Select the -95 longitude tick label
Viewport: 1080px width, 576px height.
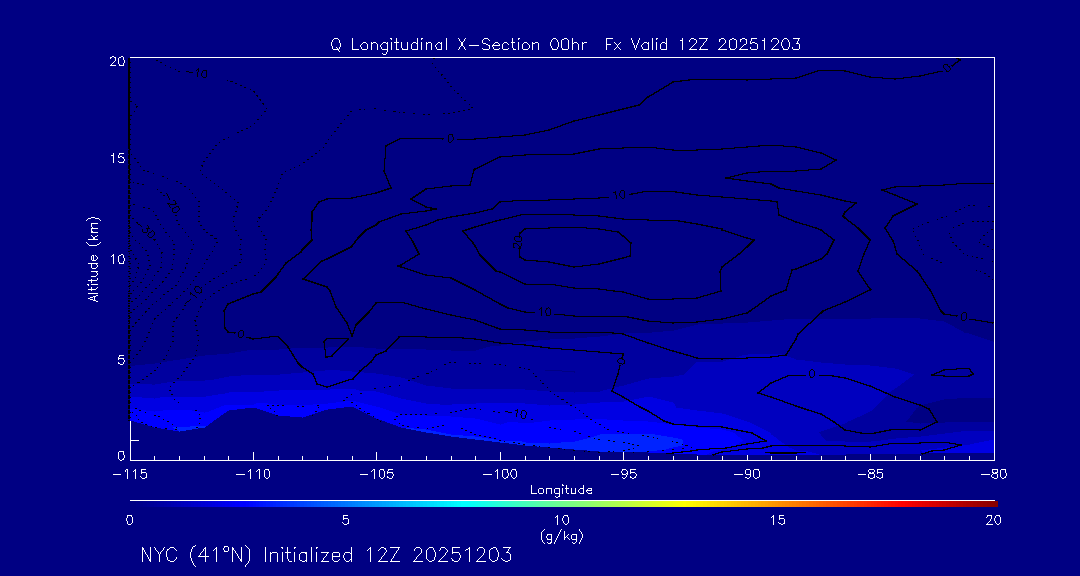coord(623,475)
